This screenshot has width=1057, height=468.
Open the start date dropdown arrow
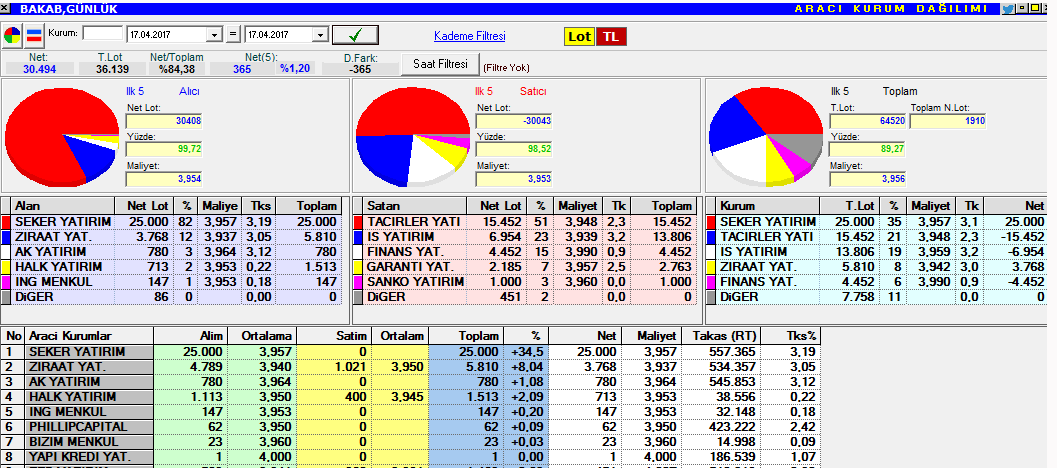click(215, 35)
